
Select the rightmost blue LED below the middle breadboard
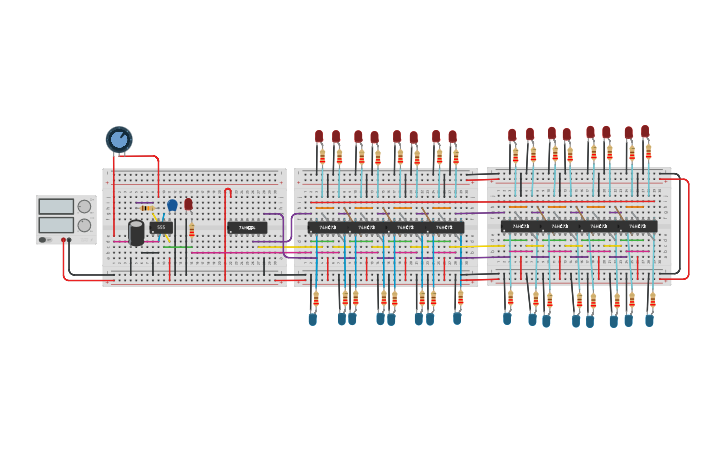pyautogui.click(x=457, y=318)
